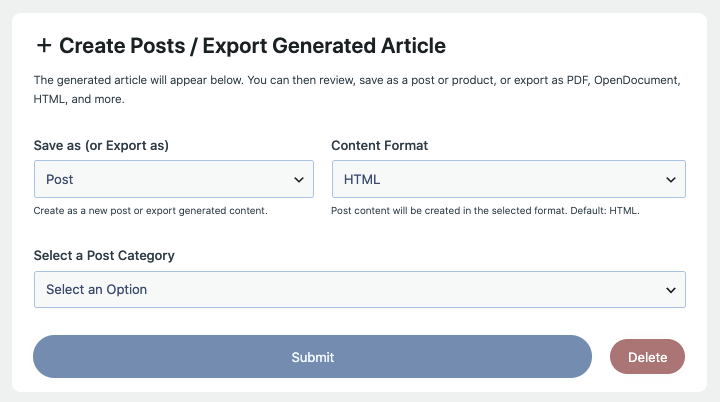This screenshot has width=720, height=402.
Task: Click the hint text mentioning Default: HTML
Action: [x=485, y=211]
